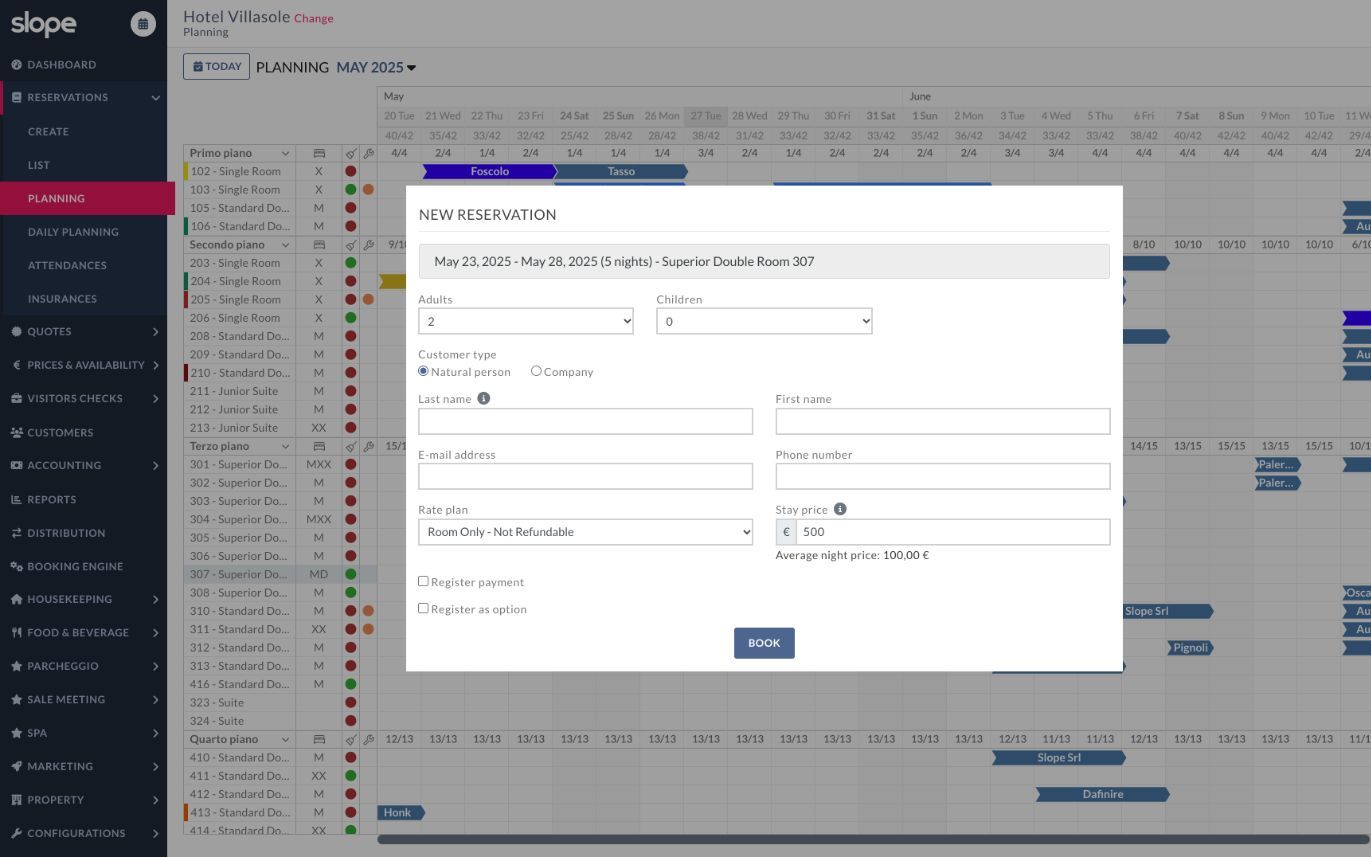This screenshot has height=857, width=1371.
Task: Open the Create reservations submenu item
Action: 48,132
